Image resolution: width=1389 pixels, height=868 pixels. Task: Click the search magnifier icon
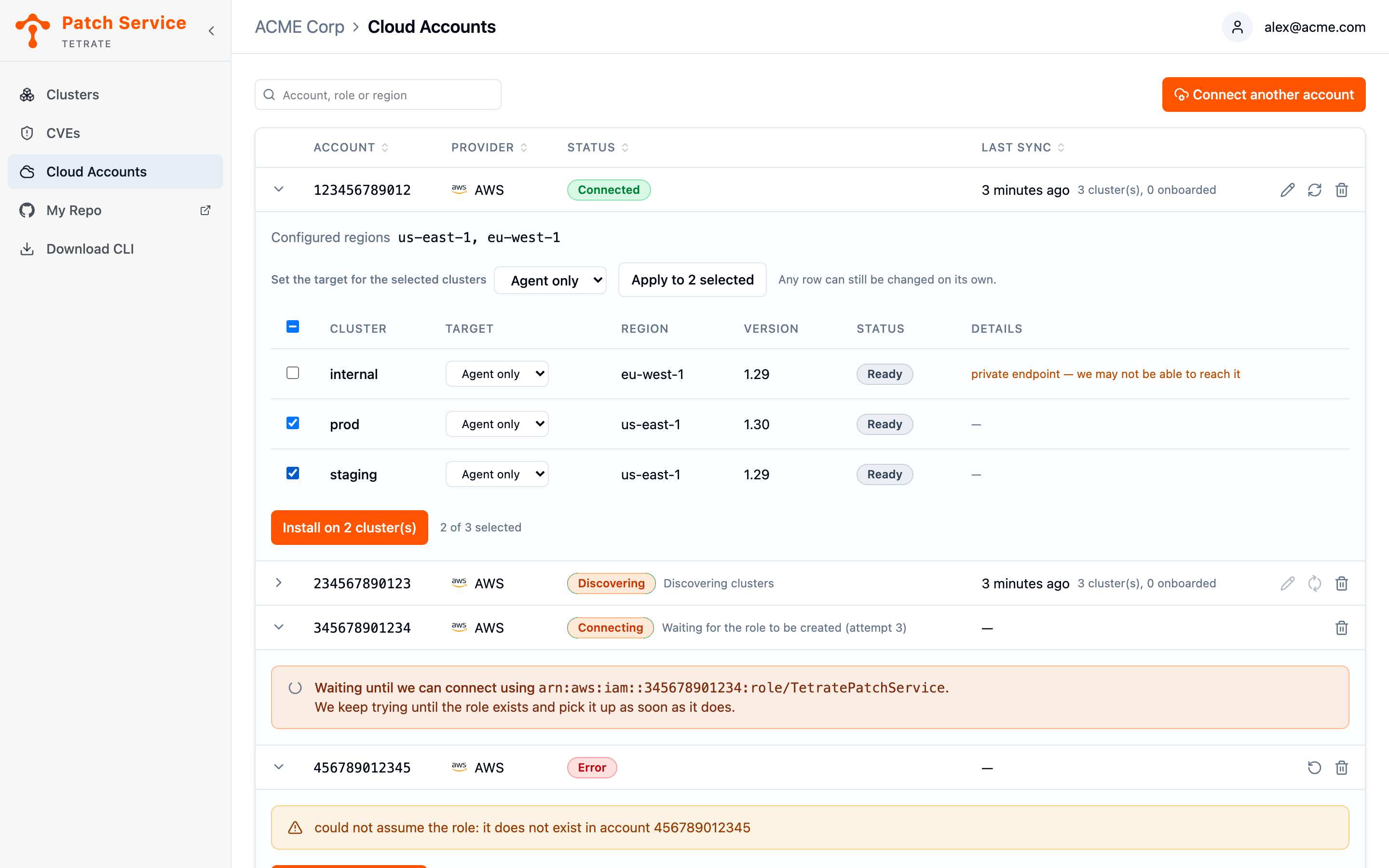coord(269,95)
